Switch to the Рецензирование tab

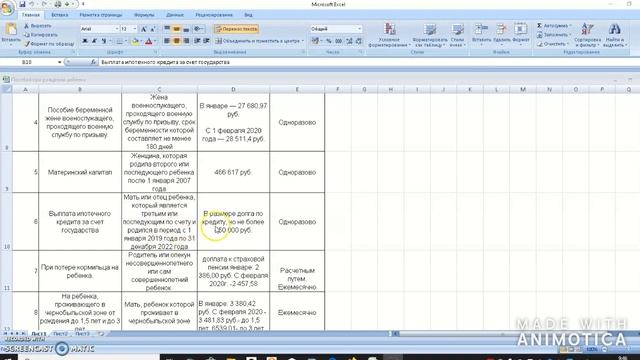[x=214, y=15]
